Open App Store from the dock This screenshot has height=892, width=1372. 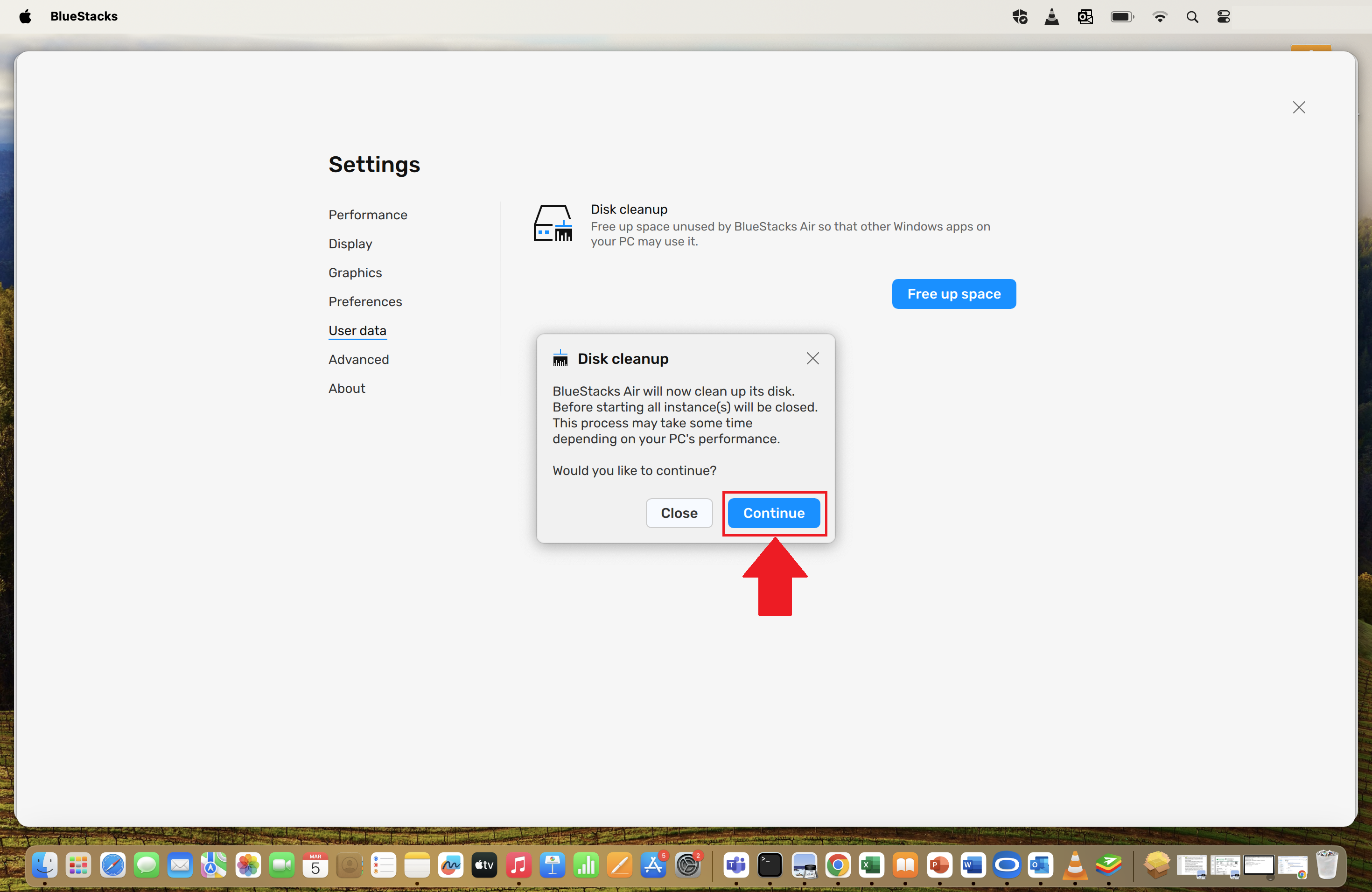(654, 865)
